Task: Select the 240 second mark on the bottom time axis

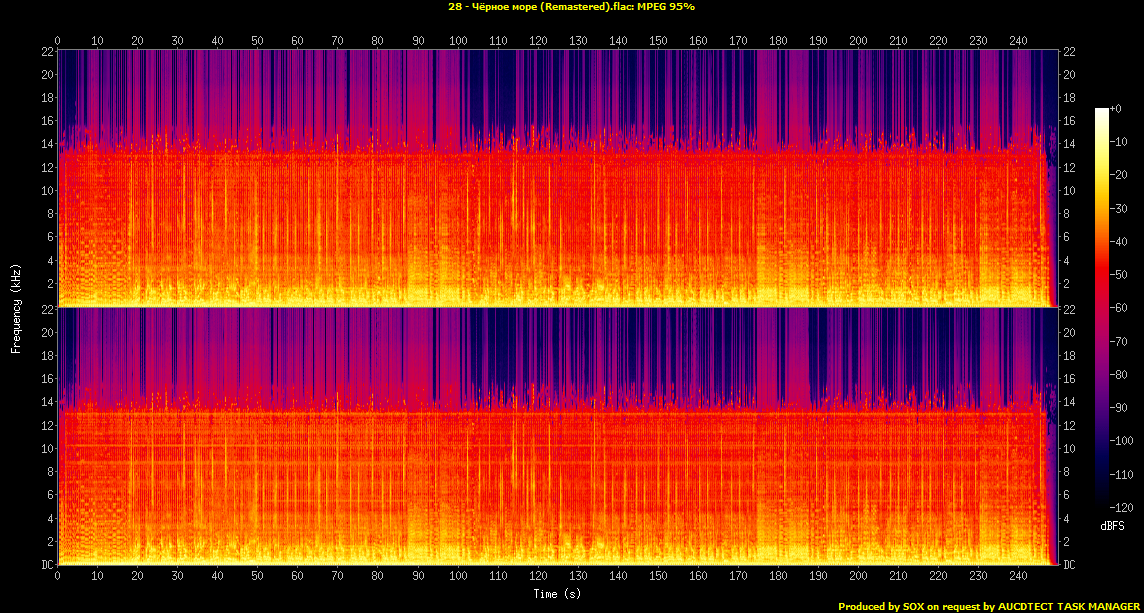Action: pyautogui.click(x=1018, y=577)
